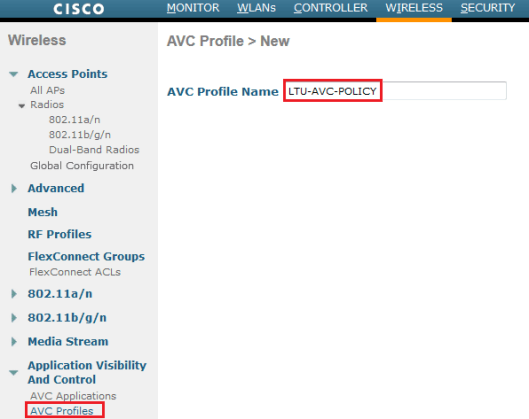
Task: Open Access Points in sidebar
Action: (67, 74)
